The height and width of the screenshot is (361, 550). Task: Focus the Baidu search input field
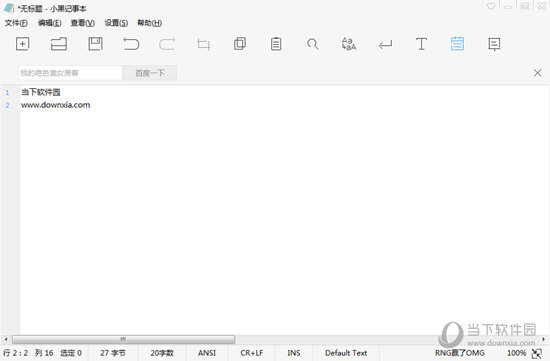coord(70,73)
